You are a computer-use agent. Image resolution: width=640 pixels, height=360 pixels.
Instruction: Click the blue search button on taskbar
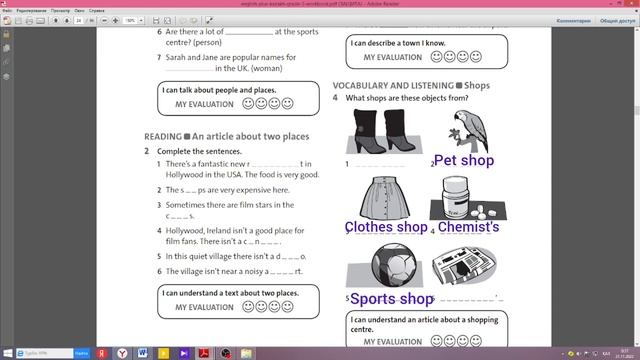[82, 353]
